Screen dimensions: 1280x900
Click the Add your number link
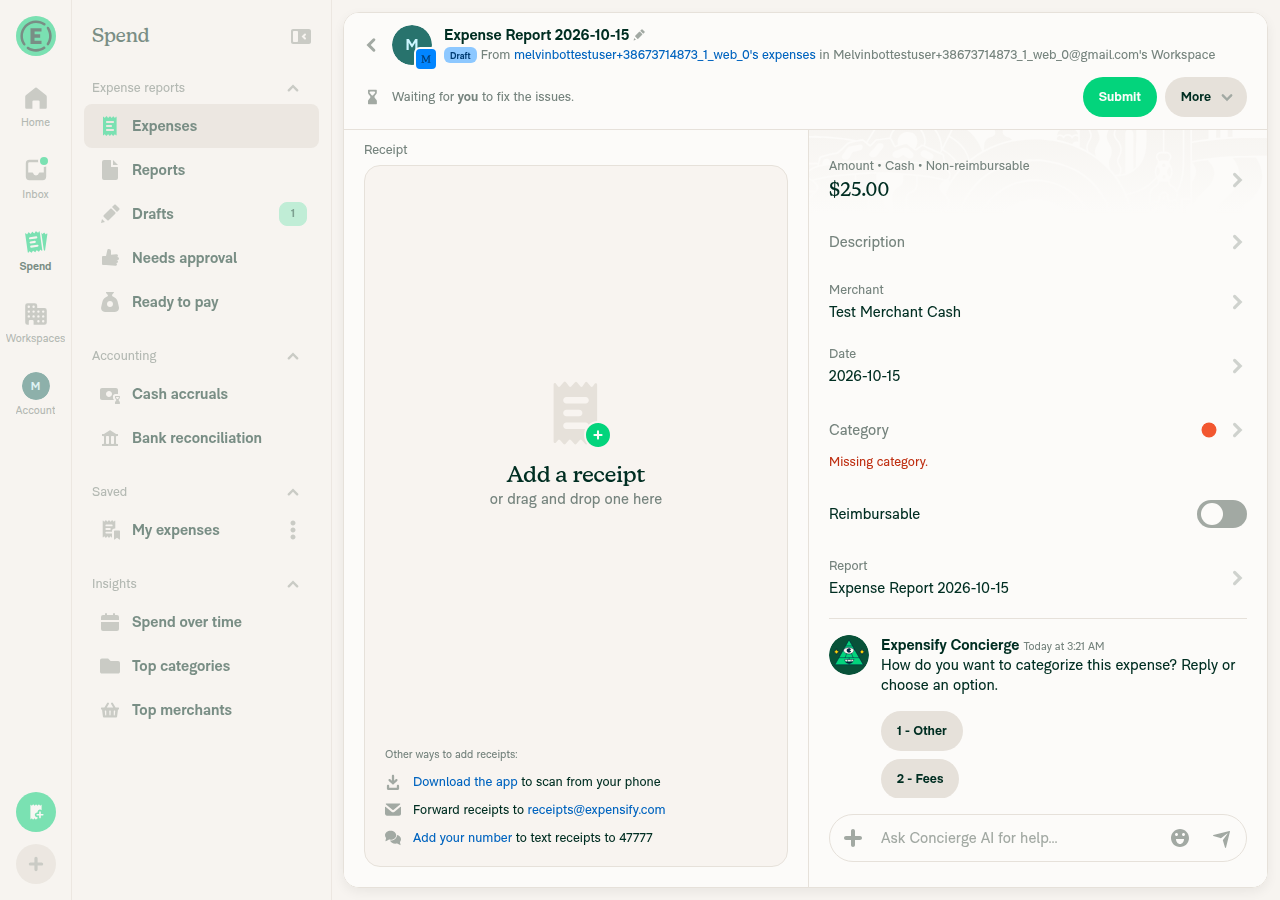462,838
